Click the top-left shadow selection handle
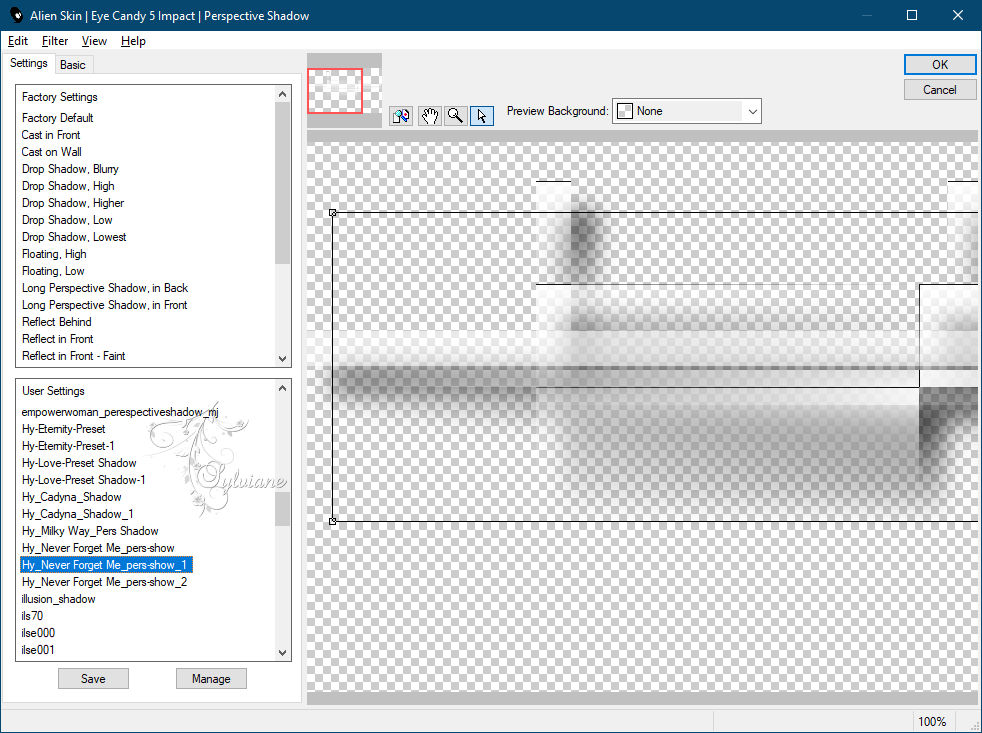The width and height of the screenshot is (982, 733). pyautogui.click(x=333, y=213)
